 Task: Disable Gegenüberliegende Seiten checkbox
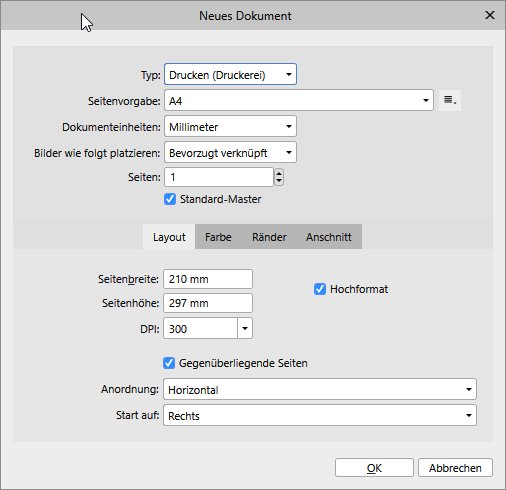tap(169, 363)
